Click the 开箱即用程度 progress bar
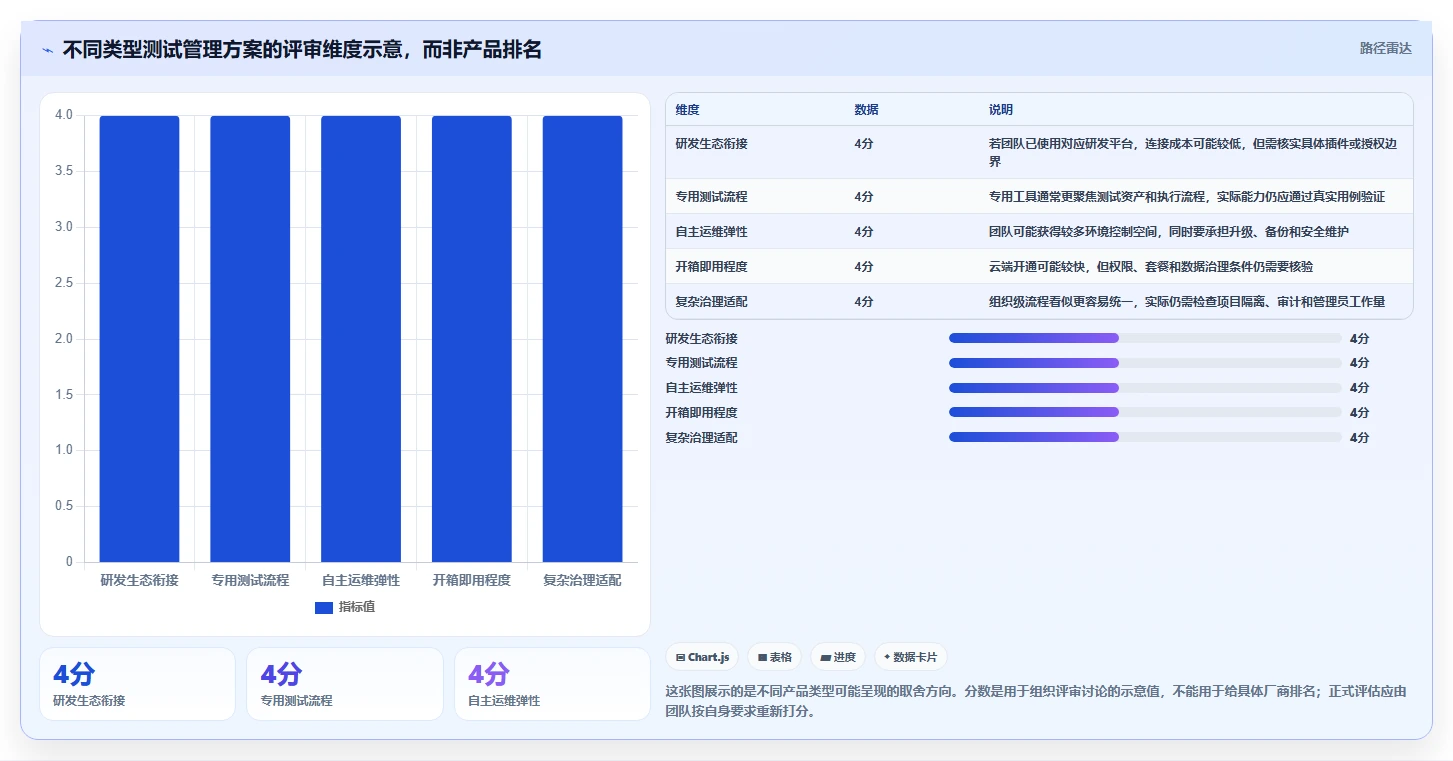This screenshot has height=761, width=1453. (x=1145, y=412)
